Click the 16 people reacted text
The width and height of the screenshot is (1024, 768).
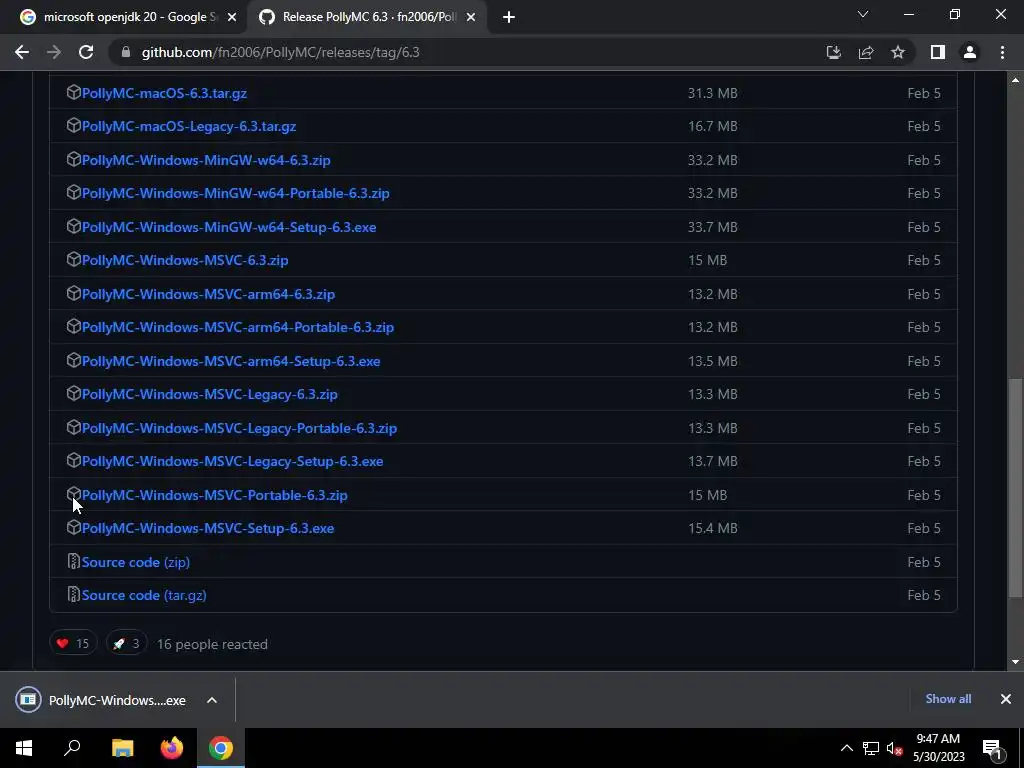(x=212, y=644)
